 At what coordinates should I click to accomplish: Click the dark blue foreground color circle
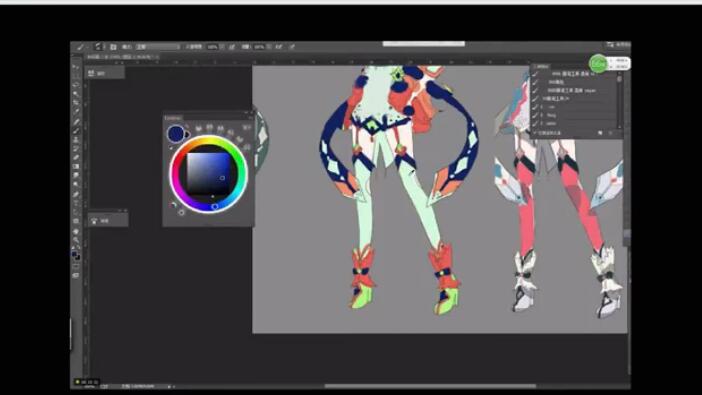tap(176, 133)
